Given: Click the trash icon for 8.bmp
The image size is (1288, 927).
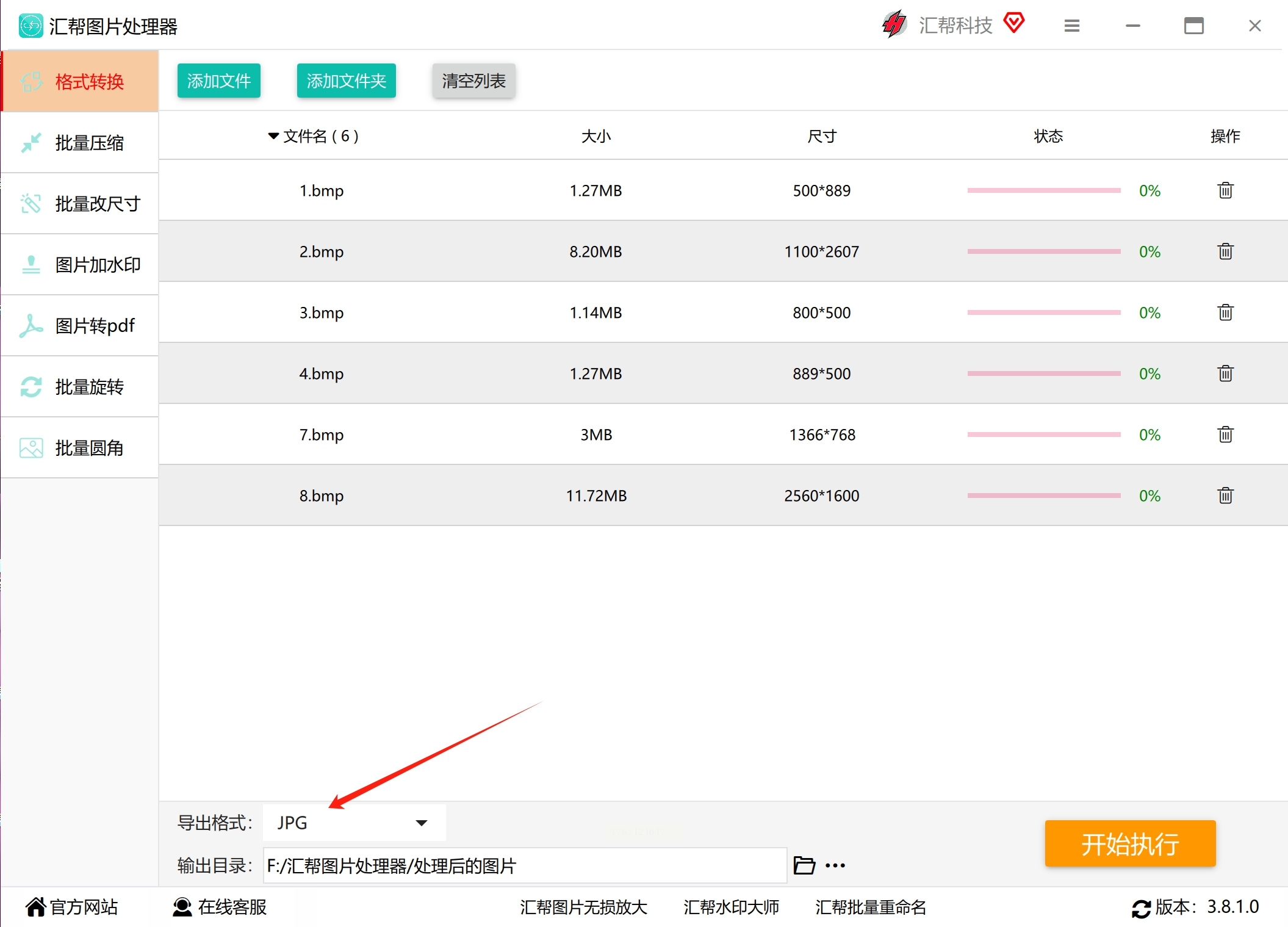Looking at the screenshot, I should 1225,496.
